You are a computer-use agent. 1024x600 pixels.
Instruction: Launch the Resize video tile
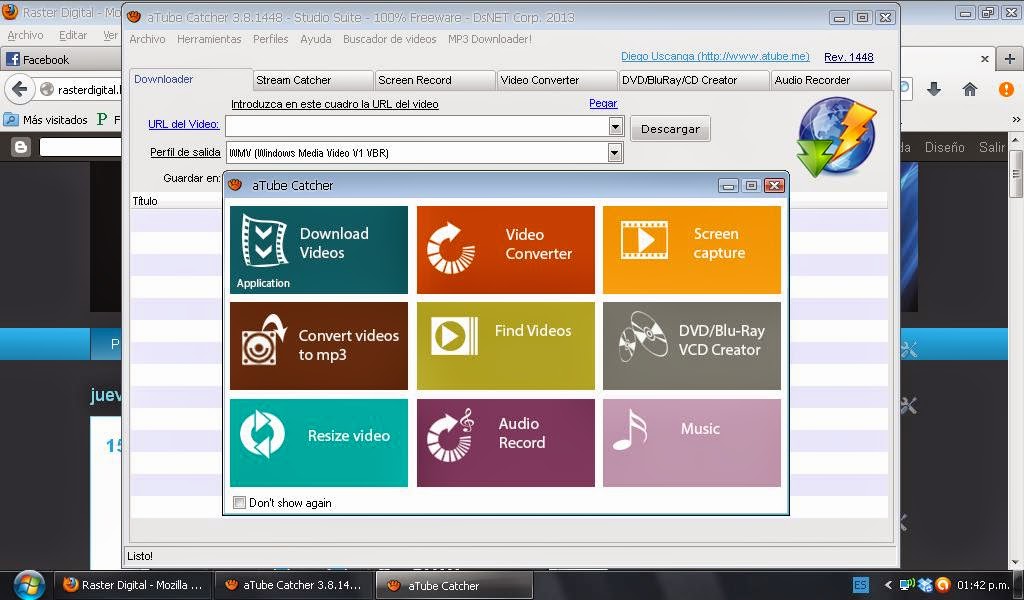point(319,443)
